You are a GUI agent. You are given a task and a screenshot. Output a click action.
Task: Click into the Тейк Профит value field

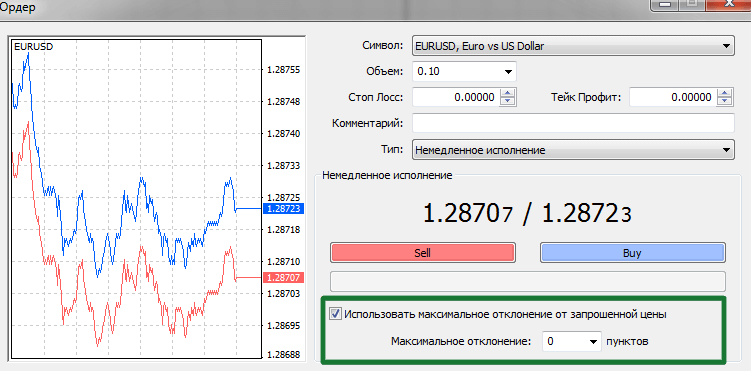673,98
